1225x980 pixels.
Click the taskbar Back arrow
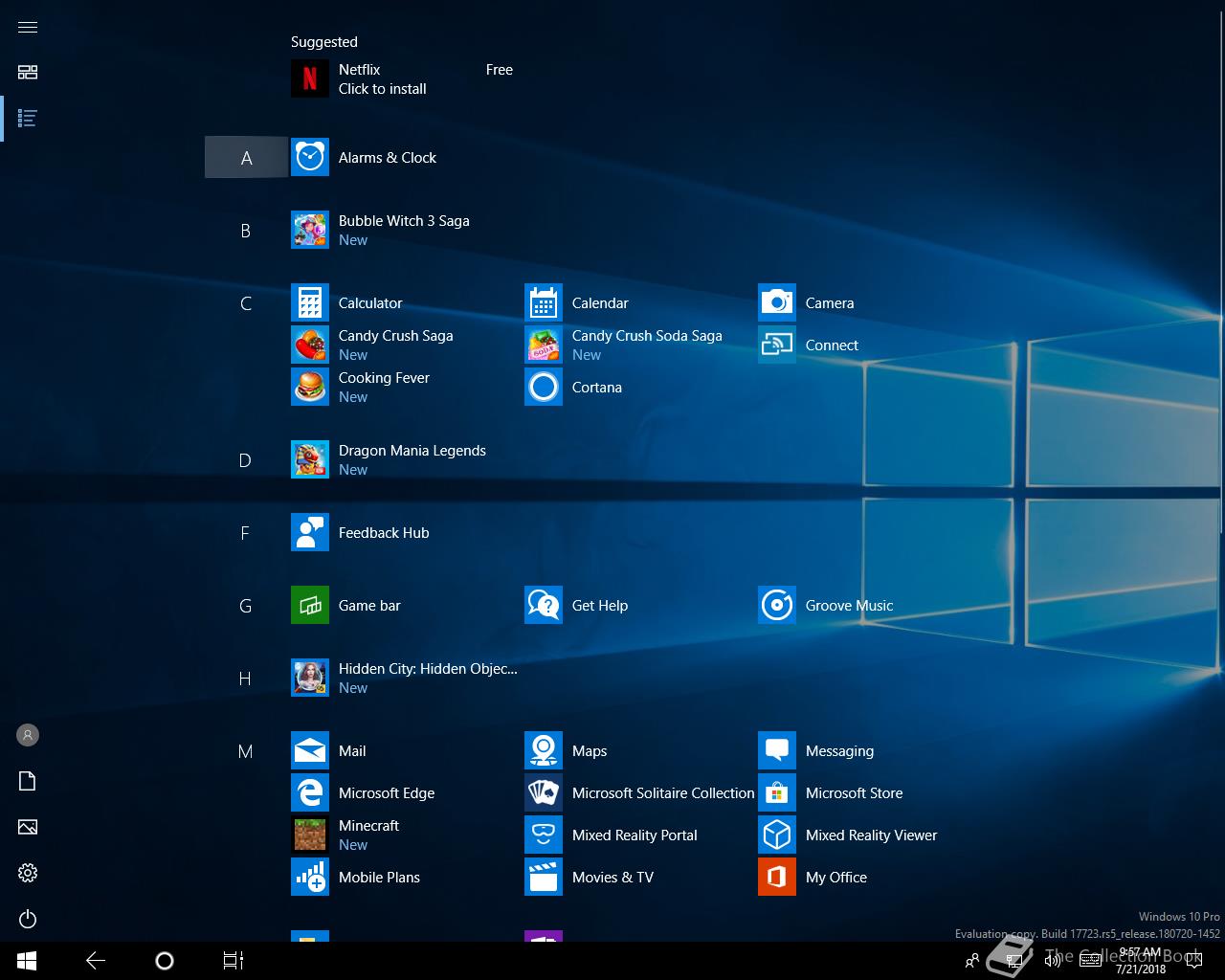pyautogui.click(x=96, y=961)
